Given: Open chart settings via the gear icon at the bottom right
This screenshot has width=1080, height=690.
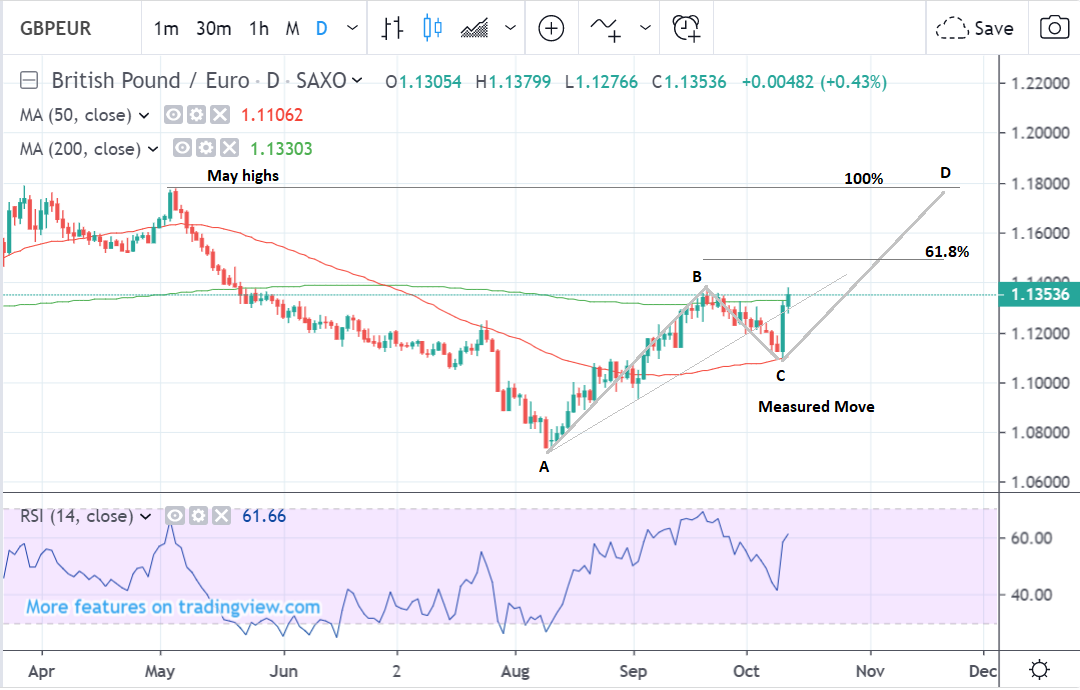Looking at the screenshot, I should [x=1040, y=668].
